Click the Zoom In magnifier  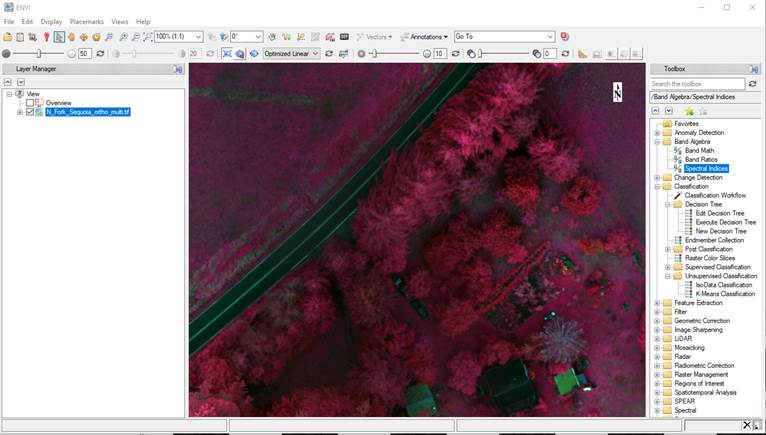[x=124, y=37]
